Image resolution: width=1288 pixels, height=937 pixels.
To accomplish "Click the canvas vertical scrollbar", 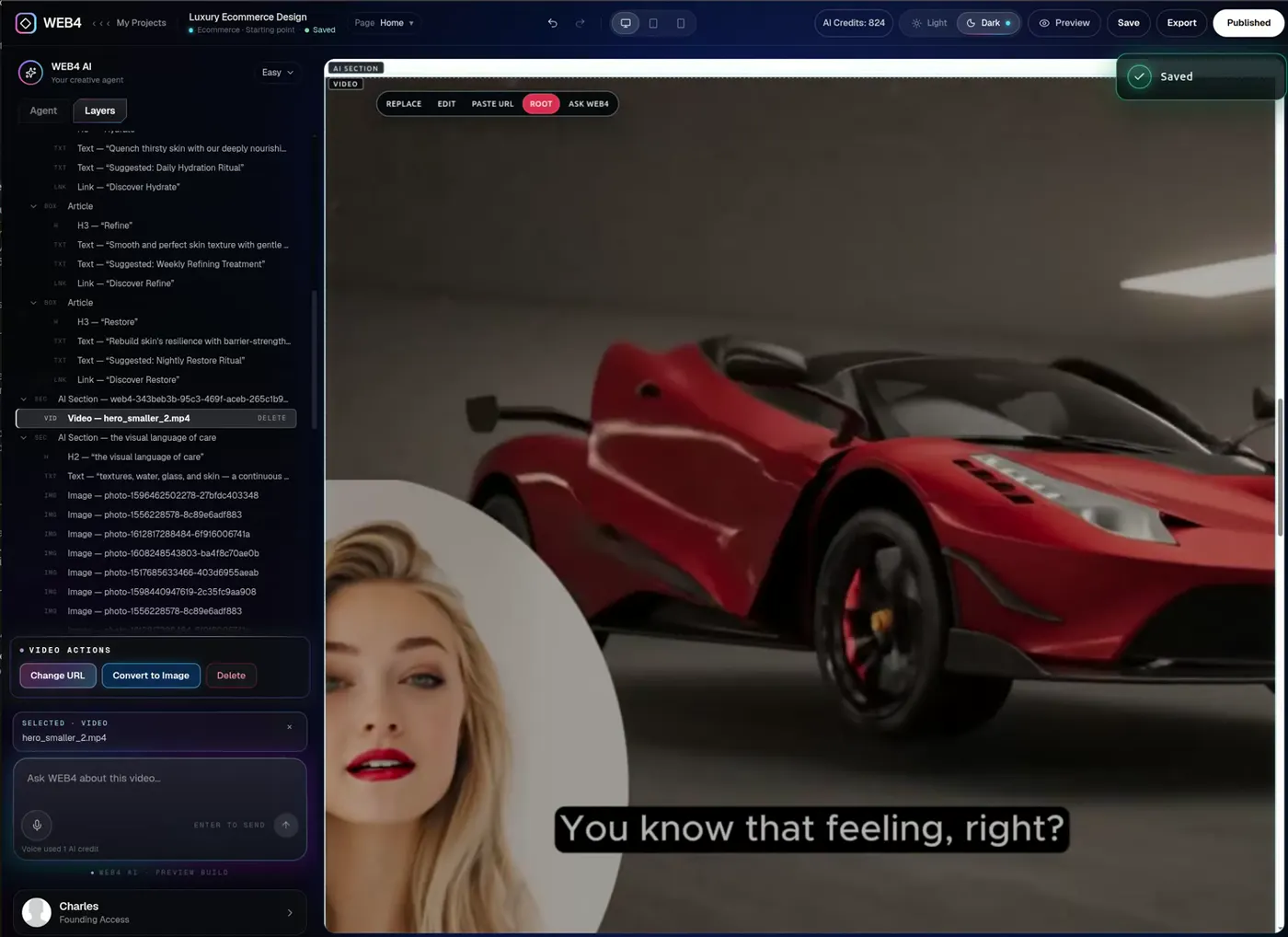I will (x=1280, y=467).
